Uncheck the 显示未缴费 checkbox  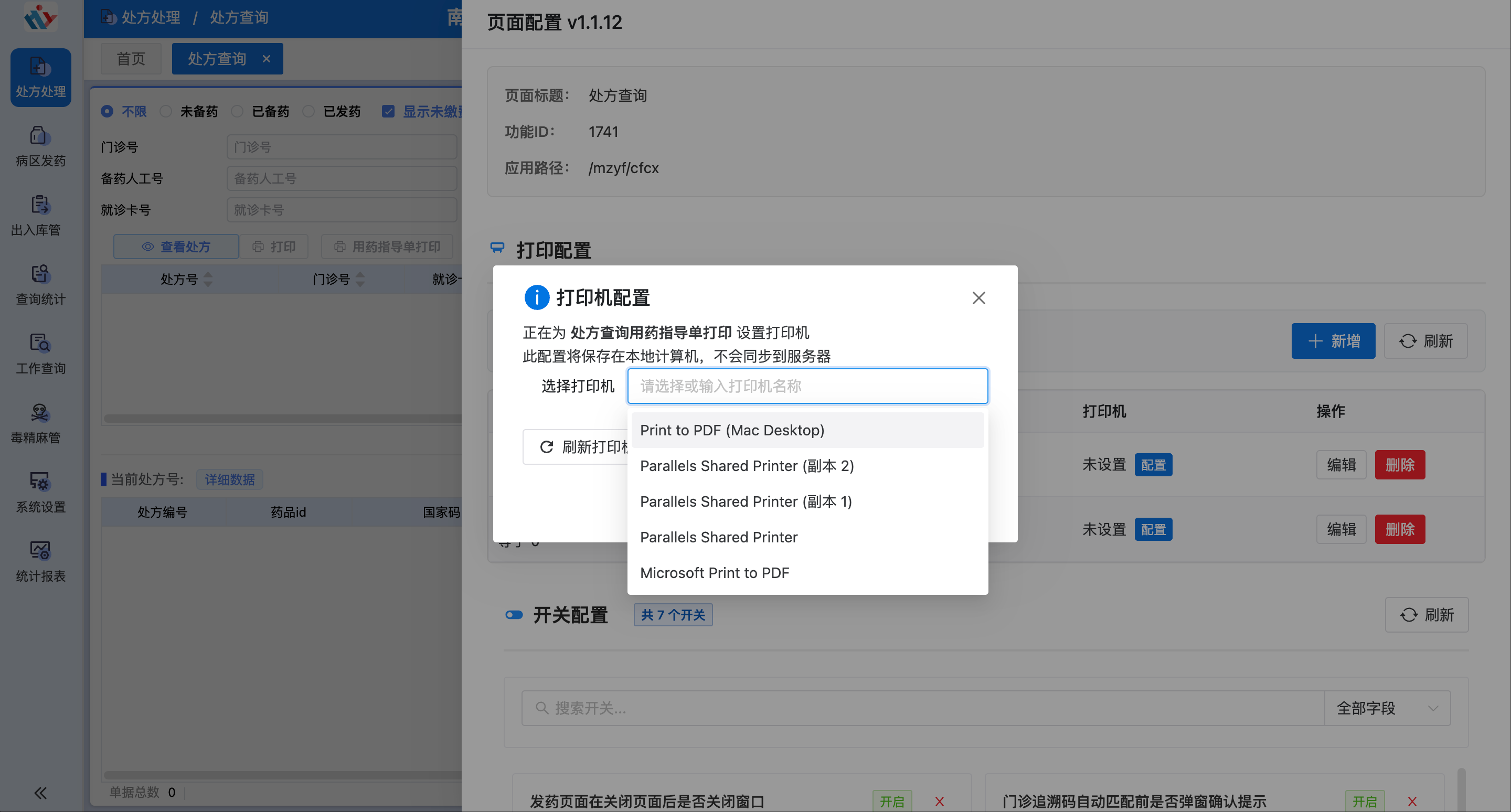coord(389,111)
